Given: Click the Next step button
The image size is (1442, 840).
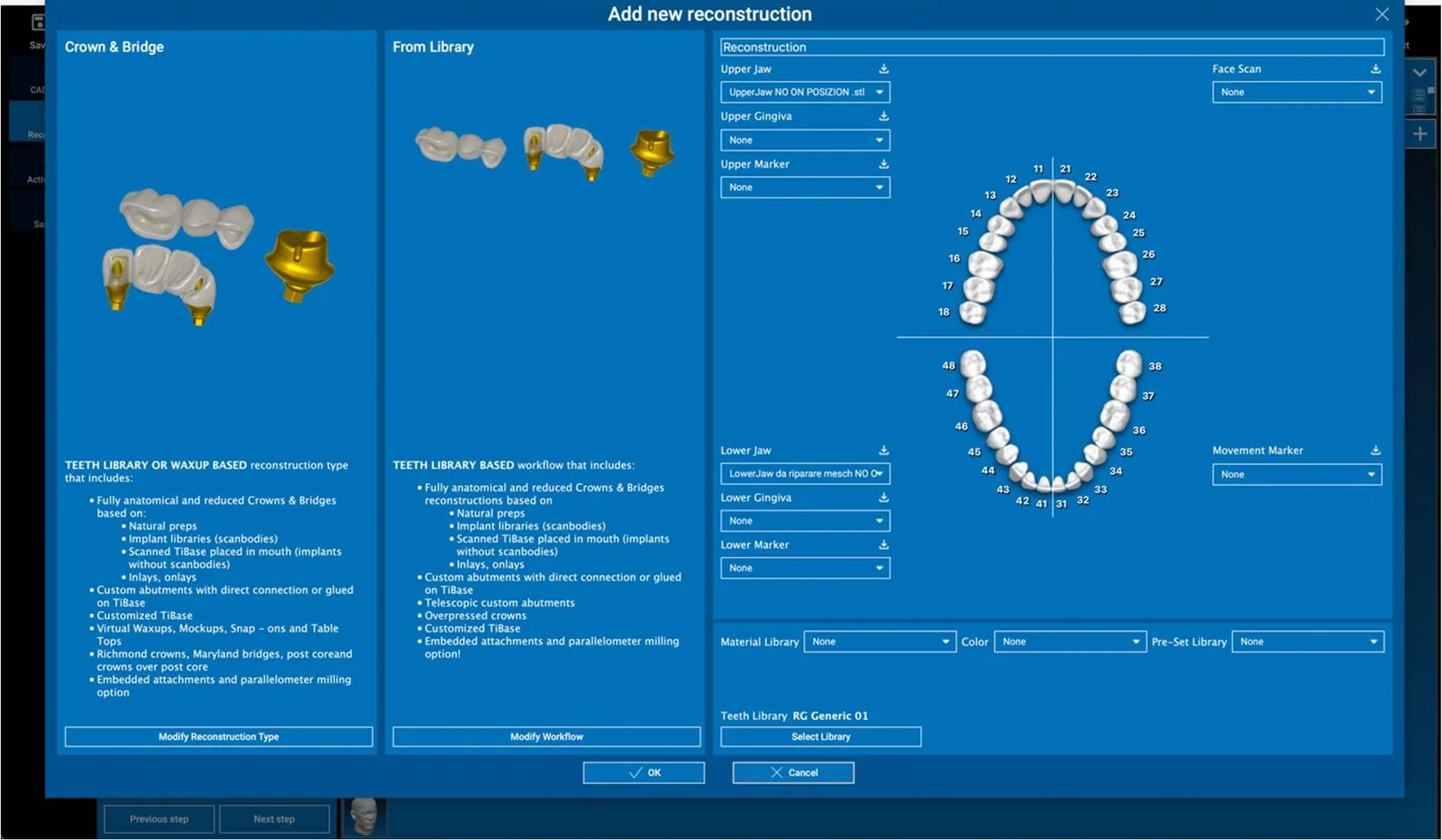Looking at the screenshot, I should [x=274, y=819].
